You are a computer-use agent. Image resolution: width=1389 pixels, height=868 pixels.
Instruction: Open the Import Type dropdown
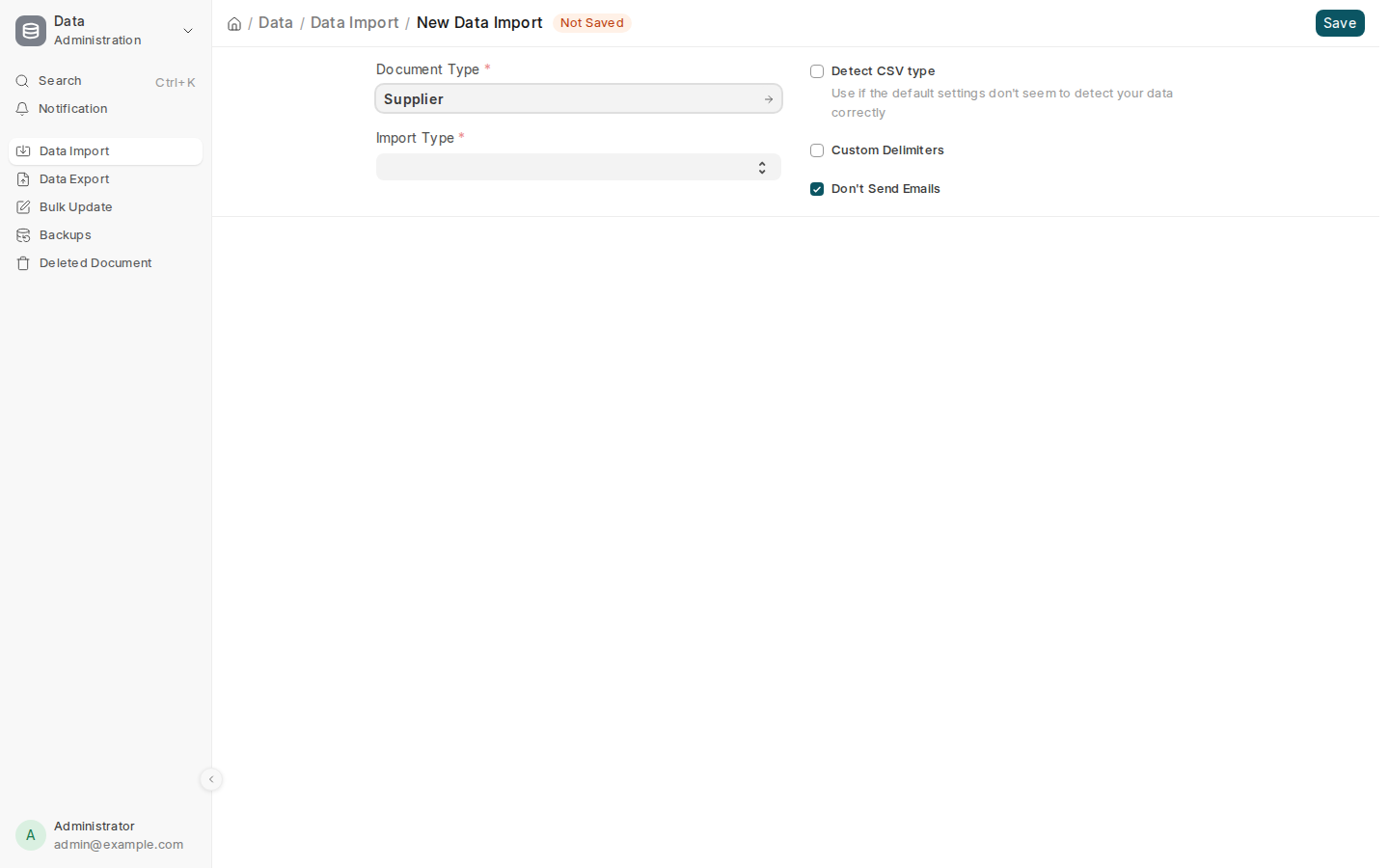click(579, 167)
